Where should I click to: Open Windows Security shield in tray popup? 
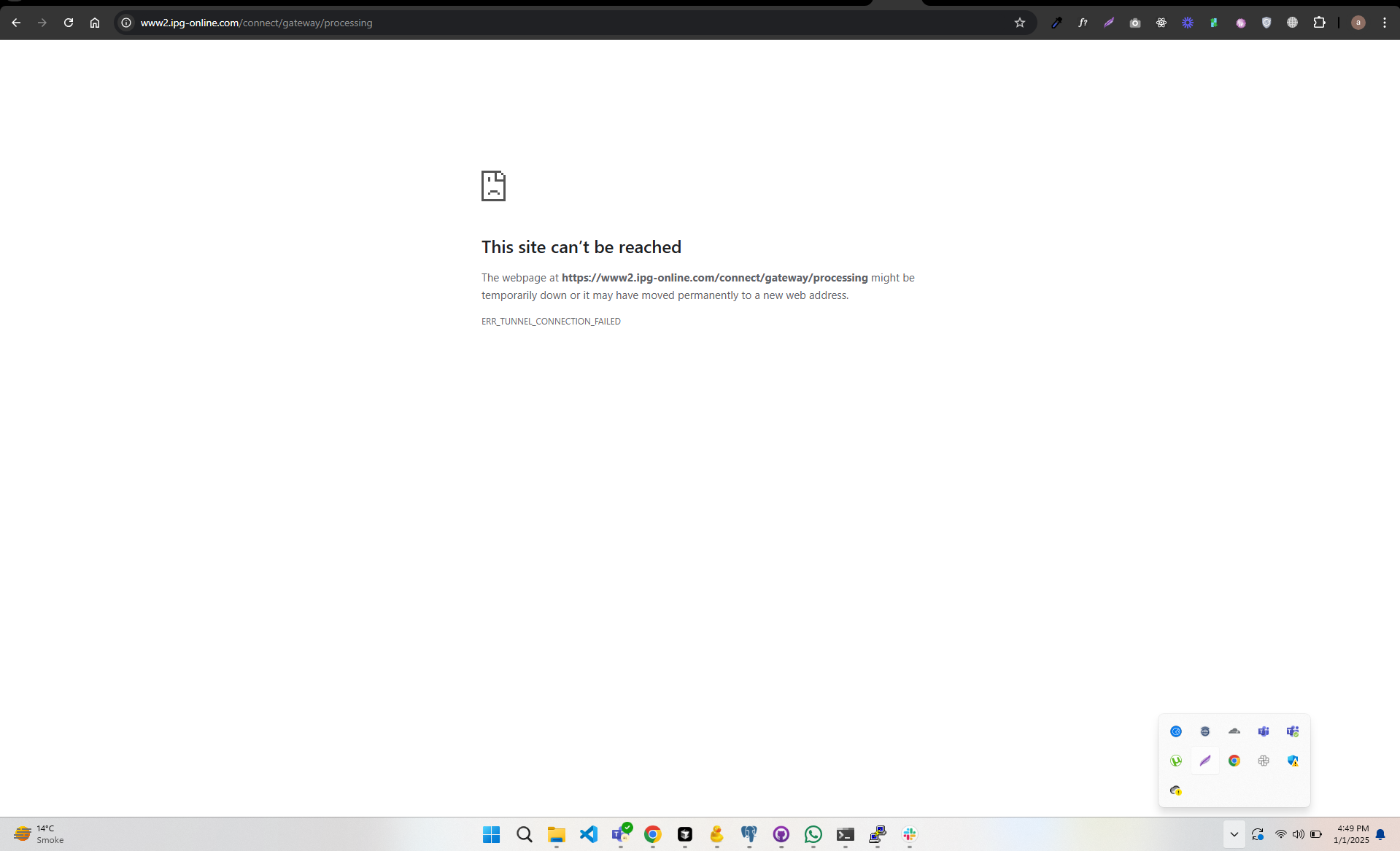[x=1293, y=761]
